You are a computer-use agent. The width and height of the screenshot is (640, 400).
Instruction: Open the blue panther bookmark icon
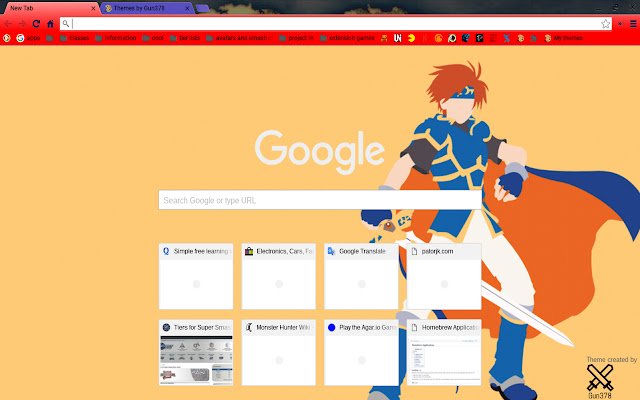coord(466,38)
